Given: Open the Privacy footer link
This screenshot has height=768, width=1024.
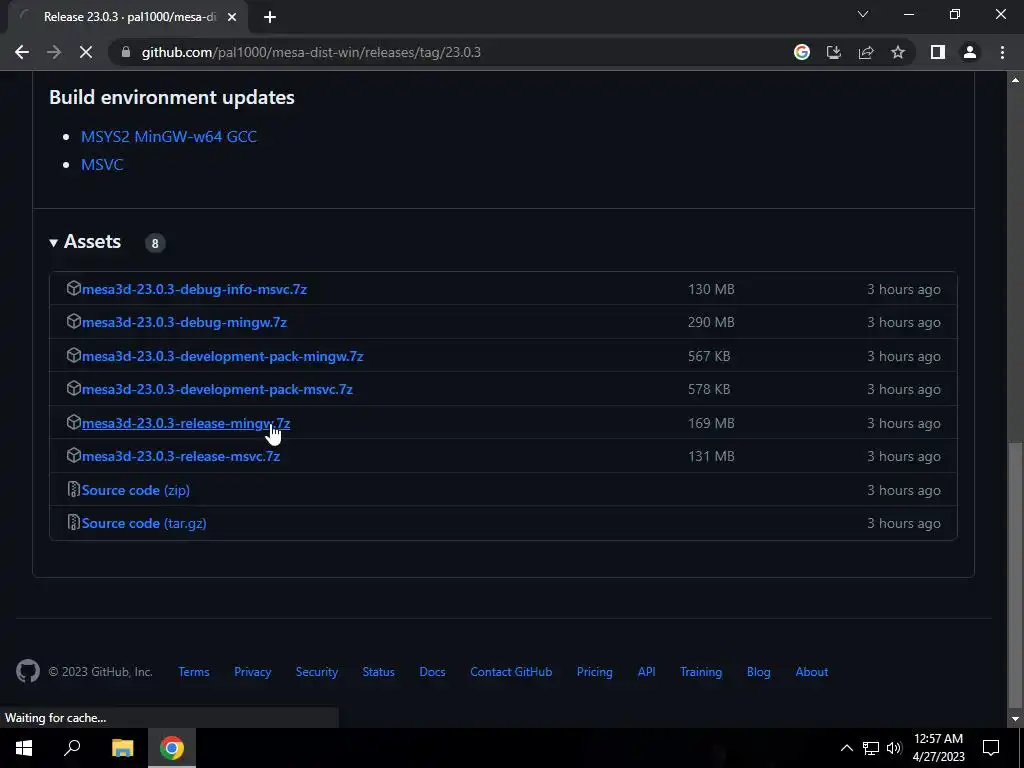Looking at the screenshot, I should tap(253, 672).
